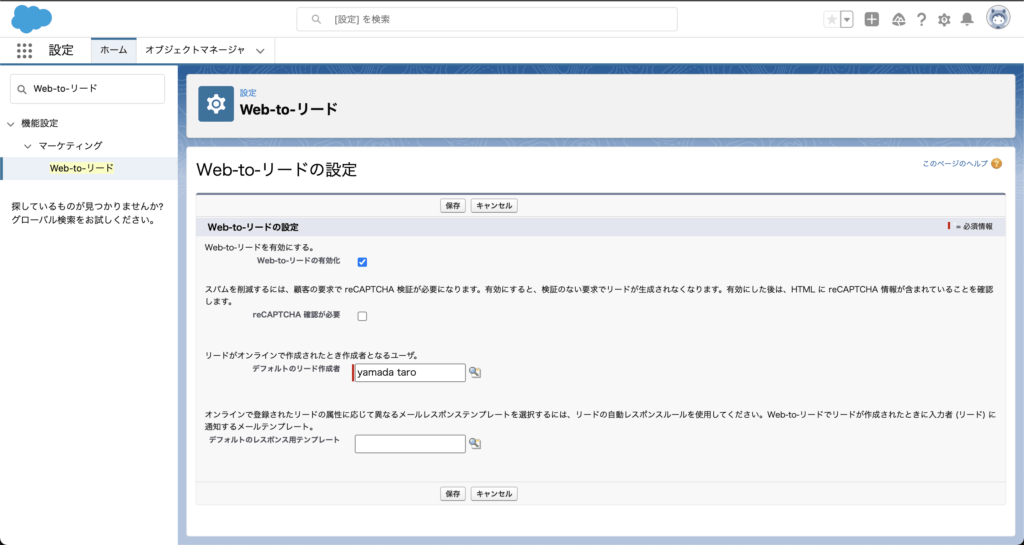1024x545 pixels.
Task: Open the Trailhead guidance icon
Action: click(899, 20)
